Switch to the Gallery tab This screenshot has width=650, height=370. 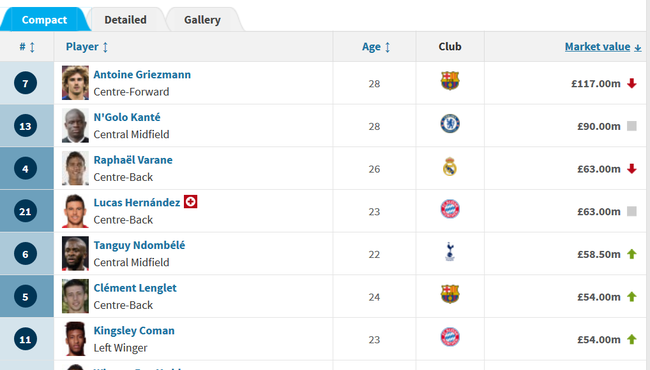(202, 19)
